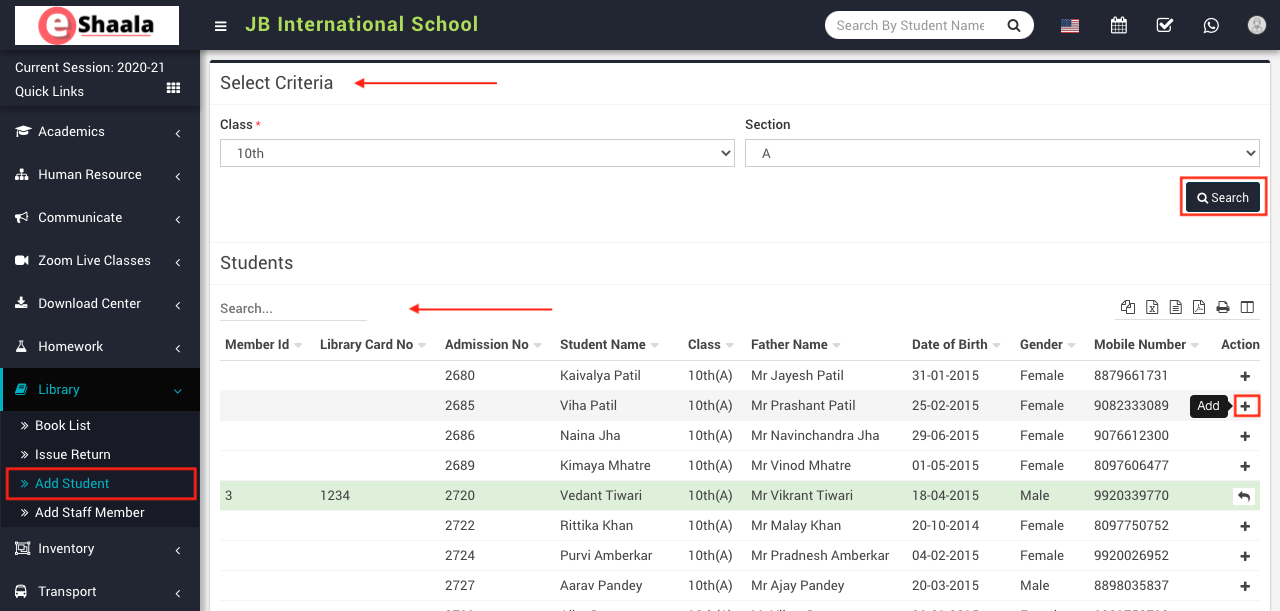This screenshot has width=1280, height=611.
Task: Toggle column visibility icon
Action: coord(1247,308)
